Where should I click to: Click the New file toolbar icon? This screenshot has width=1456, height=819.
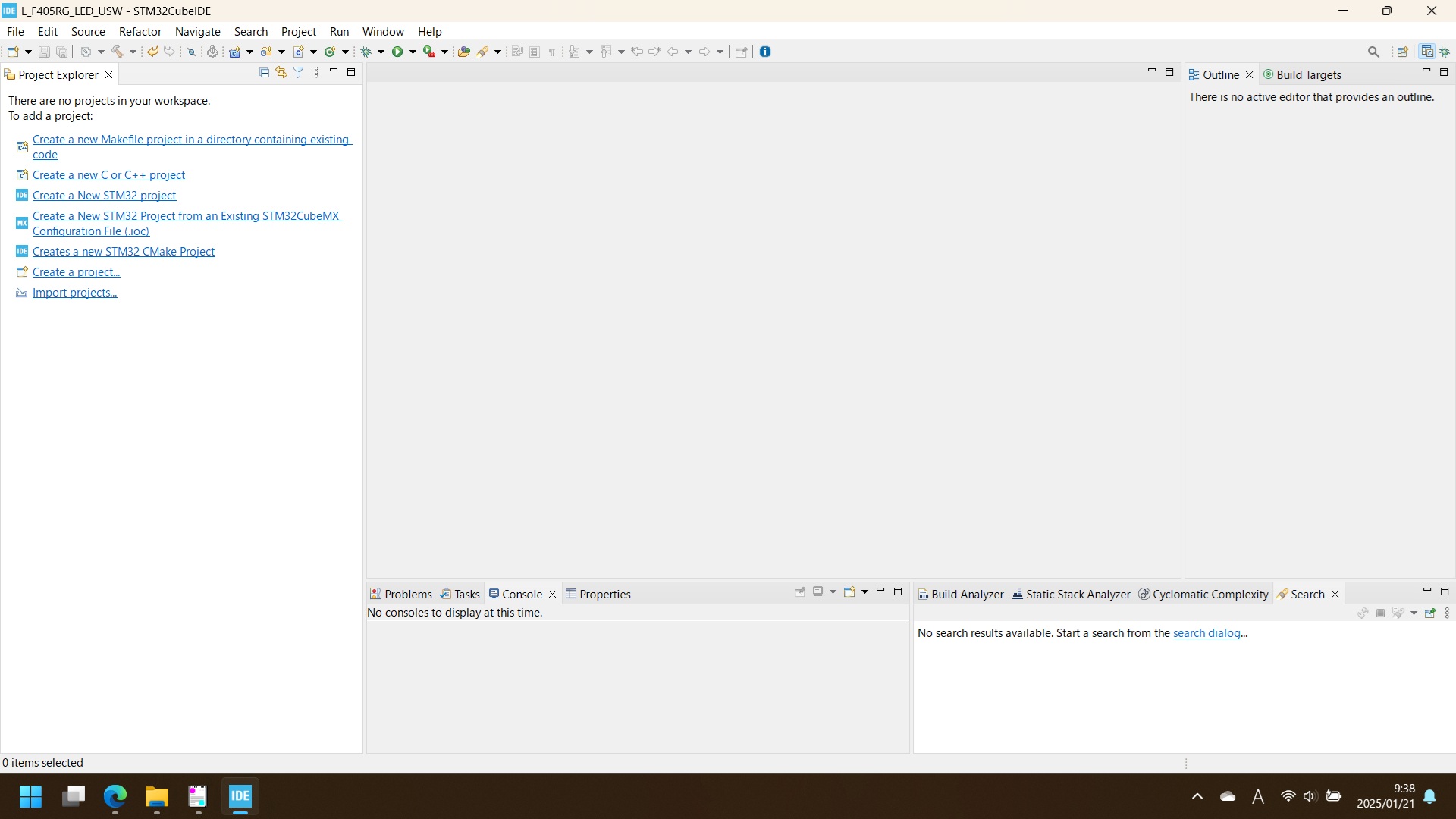coord(13,52)
